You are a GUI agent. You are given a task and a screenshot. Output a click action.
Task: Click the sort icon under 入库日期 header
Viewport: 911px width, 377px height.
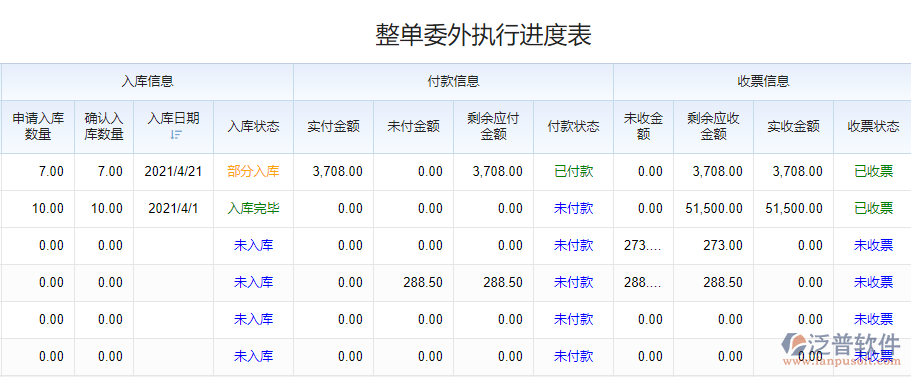tap(175, 135)
